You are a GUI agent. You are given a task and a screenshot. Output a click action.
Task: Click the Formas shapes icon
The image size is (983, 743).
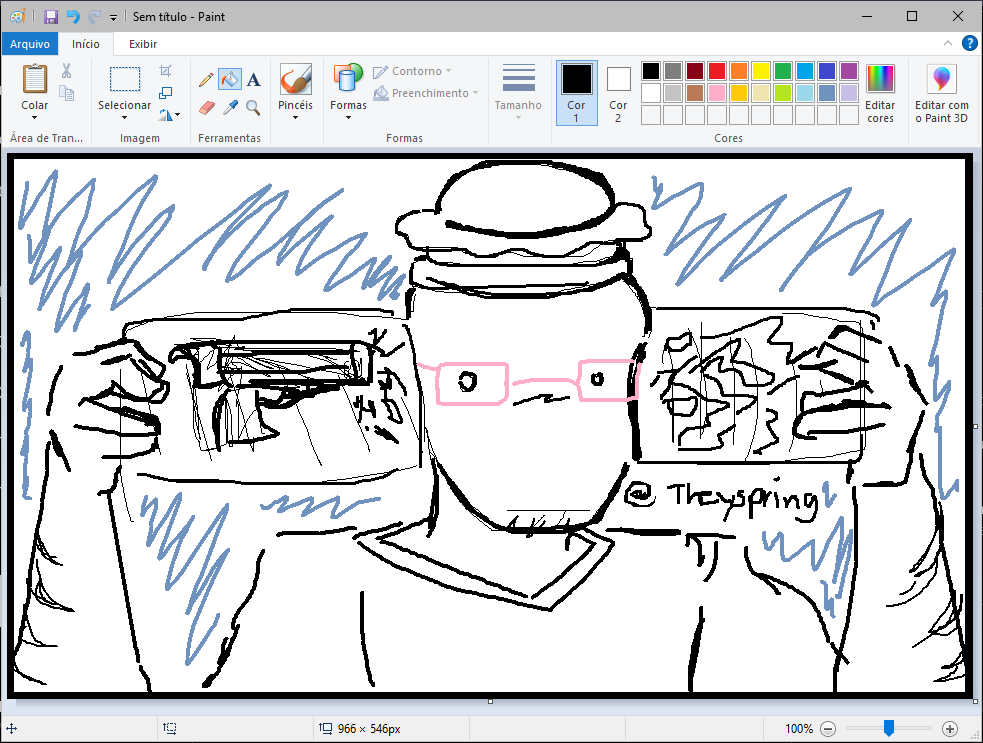pyautogui.click(x=348, y=79)
